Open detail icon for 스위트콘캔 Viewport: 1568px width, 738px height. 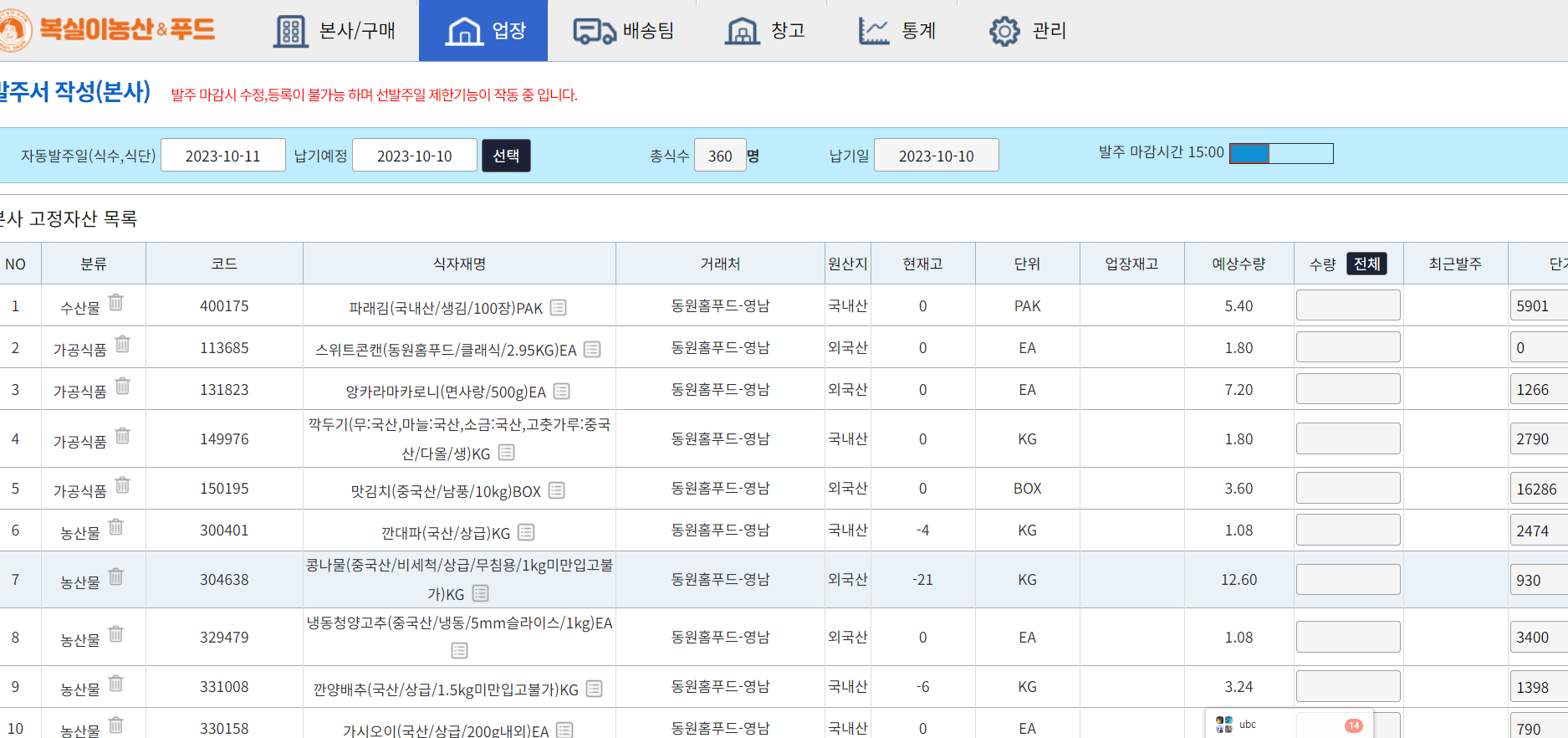pos(592,349)
